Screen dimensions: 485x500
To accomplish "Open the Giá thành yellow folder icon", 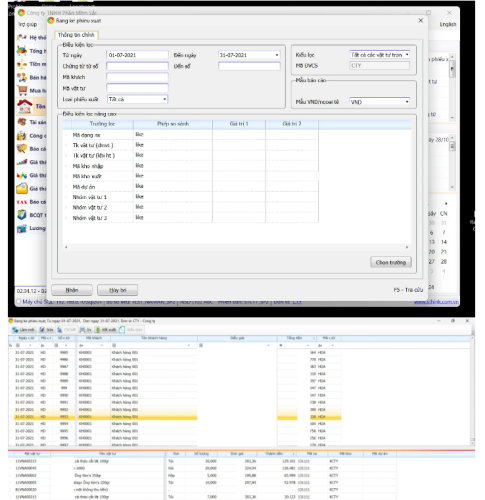I will (x=22, y=188).
